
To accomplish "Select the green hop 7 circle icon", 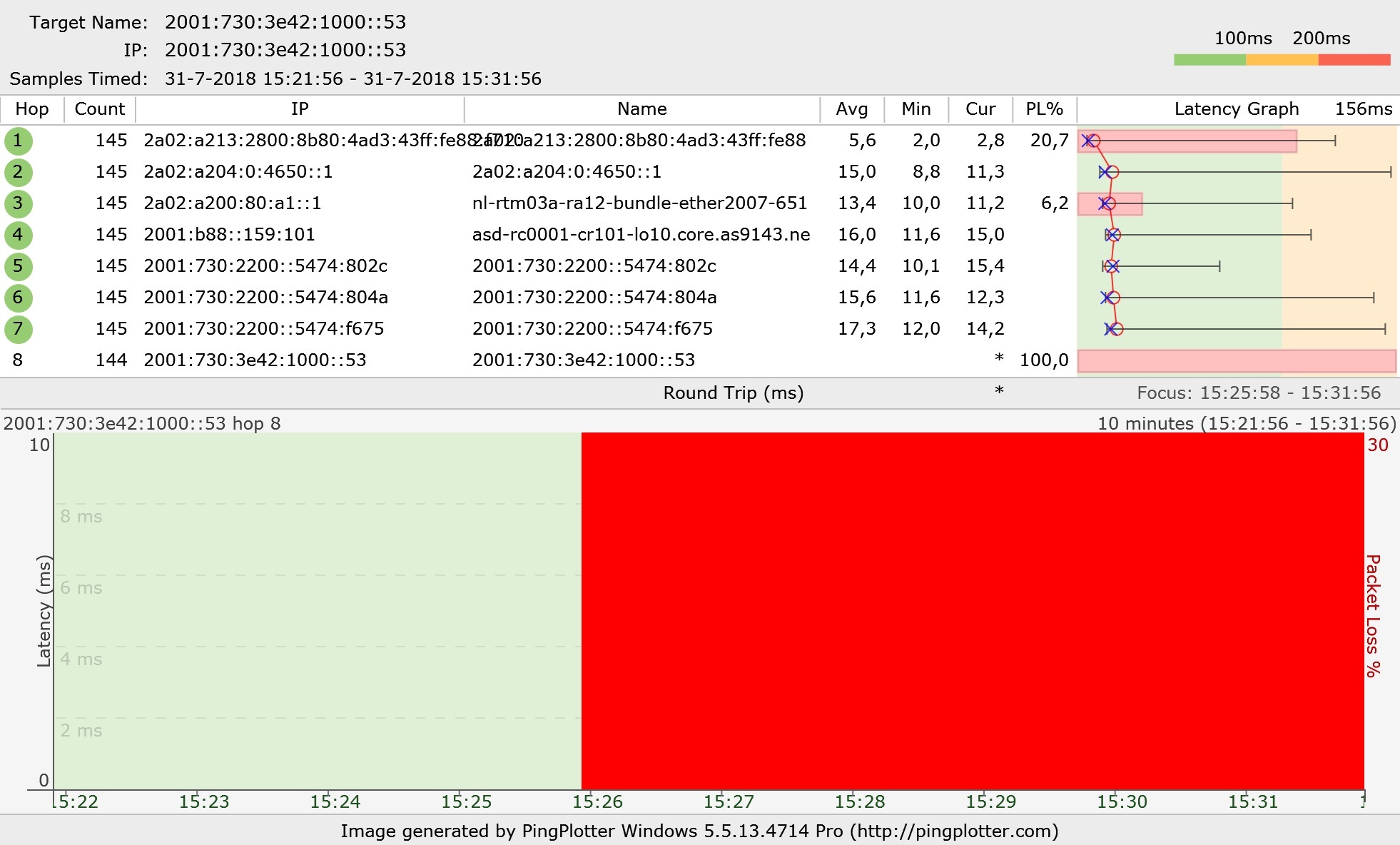I will 18,329.
